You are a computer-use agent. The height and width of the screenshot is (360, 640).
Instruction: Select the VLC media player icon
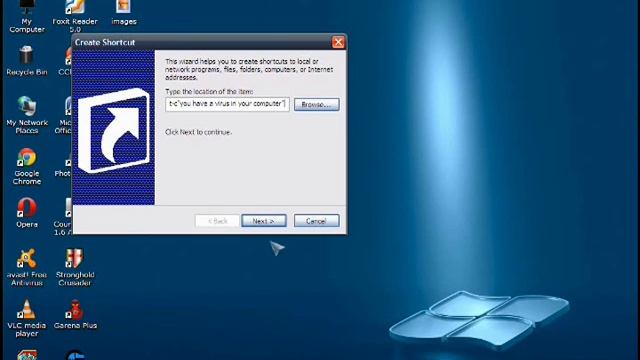click(27, 318)
